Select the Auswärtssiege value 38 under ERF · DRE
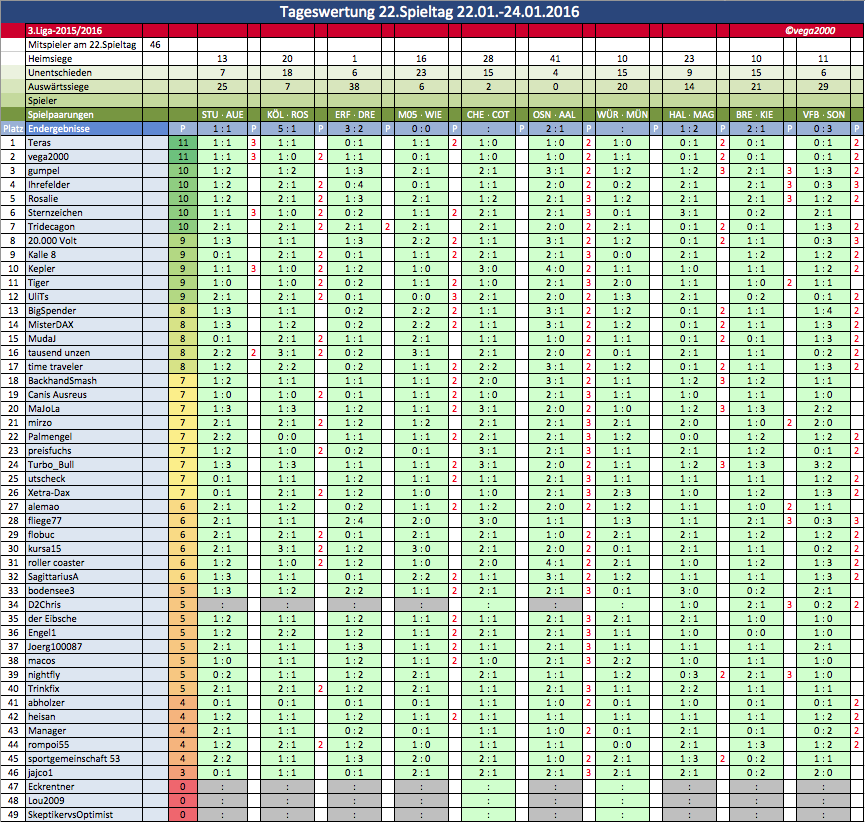 pyautogui.click(x=355, y=87)
